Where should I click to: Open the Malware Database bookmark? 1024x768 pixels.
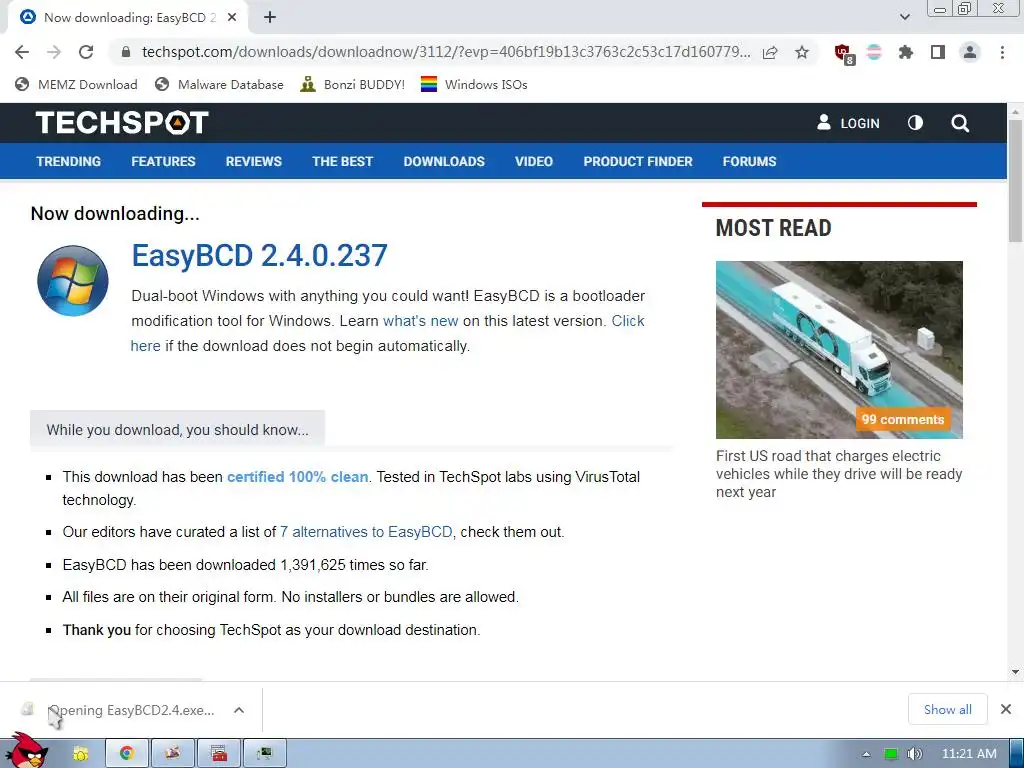[219, 84]
